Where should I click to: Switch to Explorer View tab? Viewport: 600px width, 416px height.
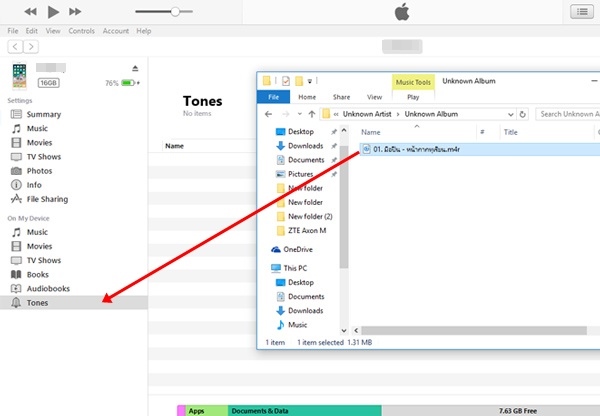(374, 97)
